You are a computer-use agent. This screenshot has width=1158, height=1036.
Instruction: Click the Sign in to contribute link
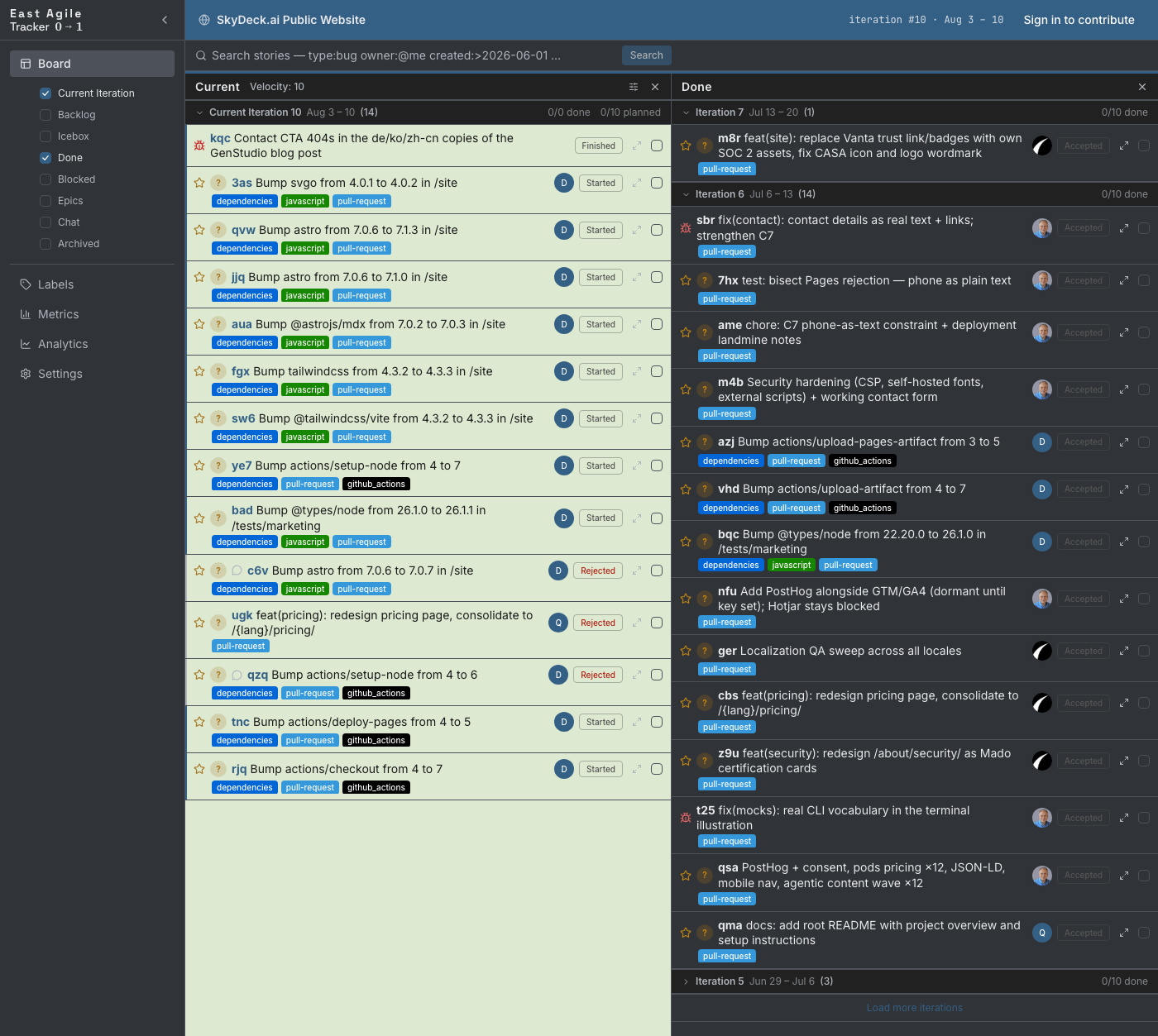pyautogui.click(x=1079, y=20)
